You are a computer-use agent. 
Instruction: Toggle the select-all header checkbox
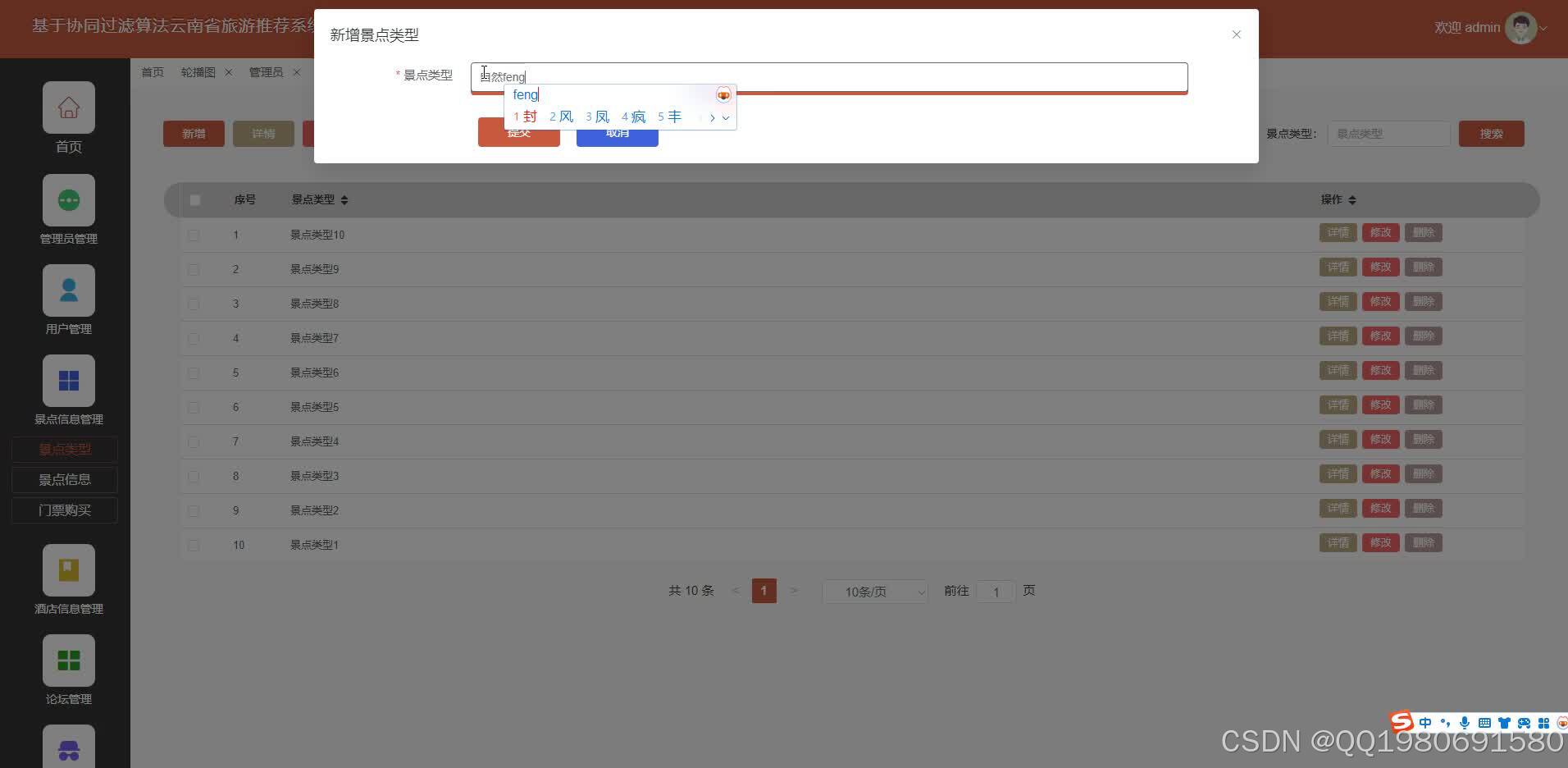(x=194, y=200)
